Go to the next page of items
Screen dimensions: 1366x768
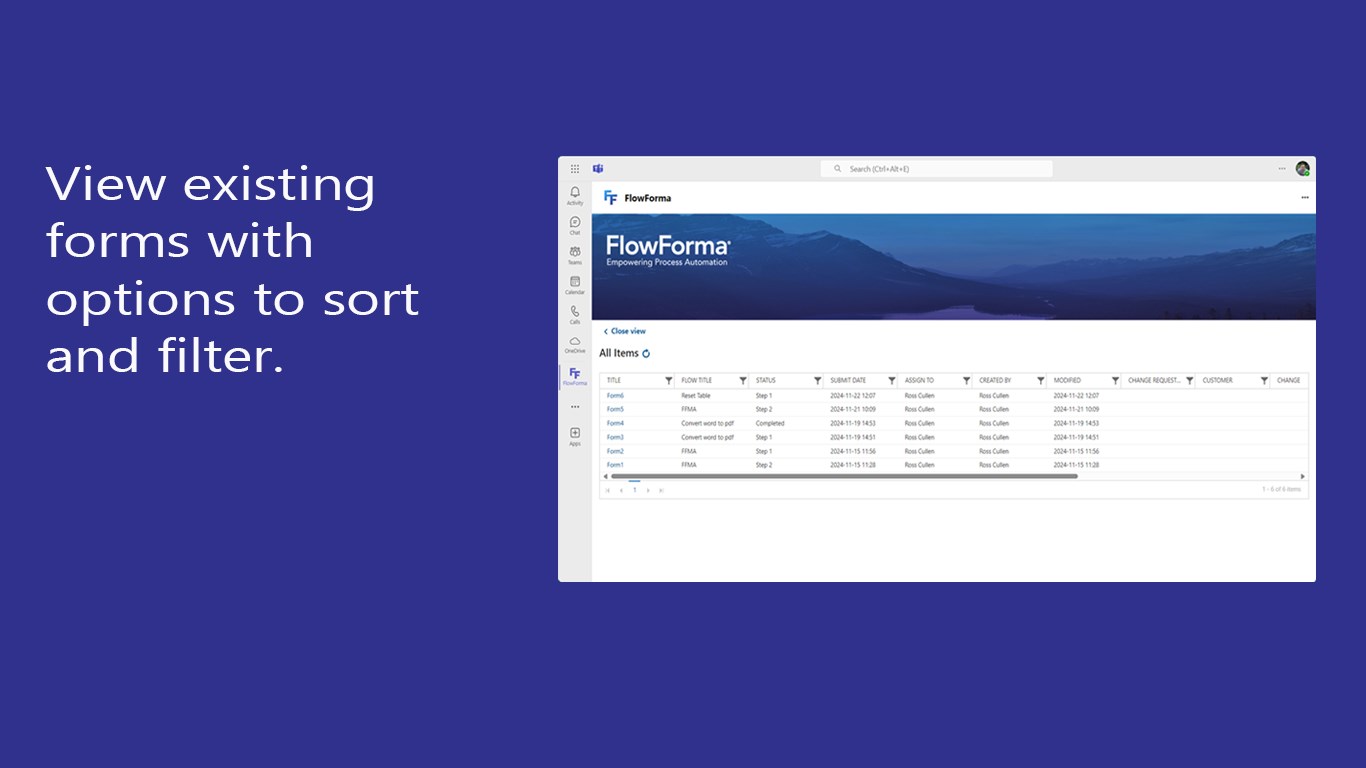tap(649, 489)
